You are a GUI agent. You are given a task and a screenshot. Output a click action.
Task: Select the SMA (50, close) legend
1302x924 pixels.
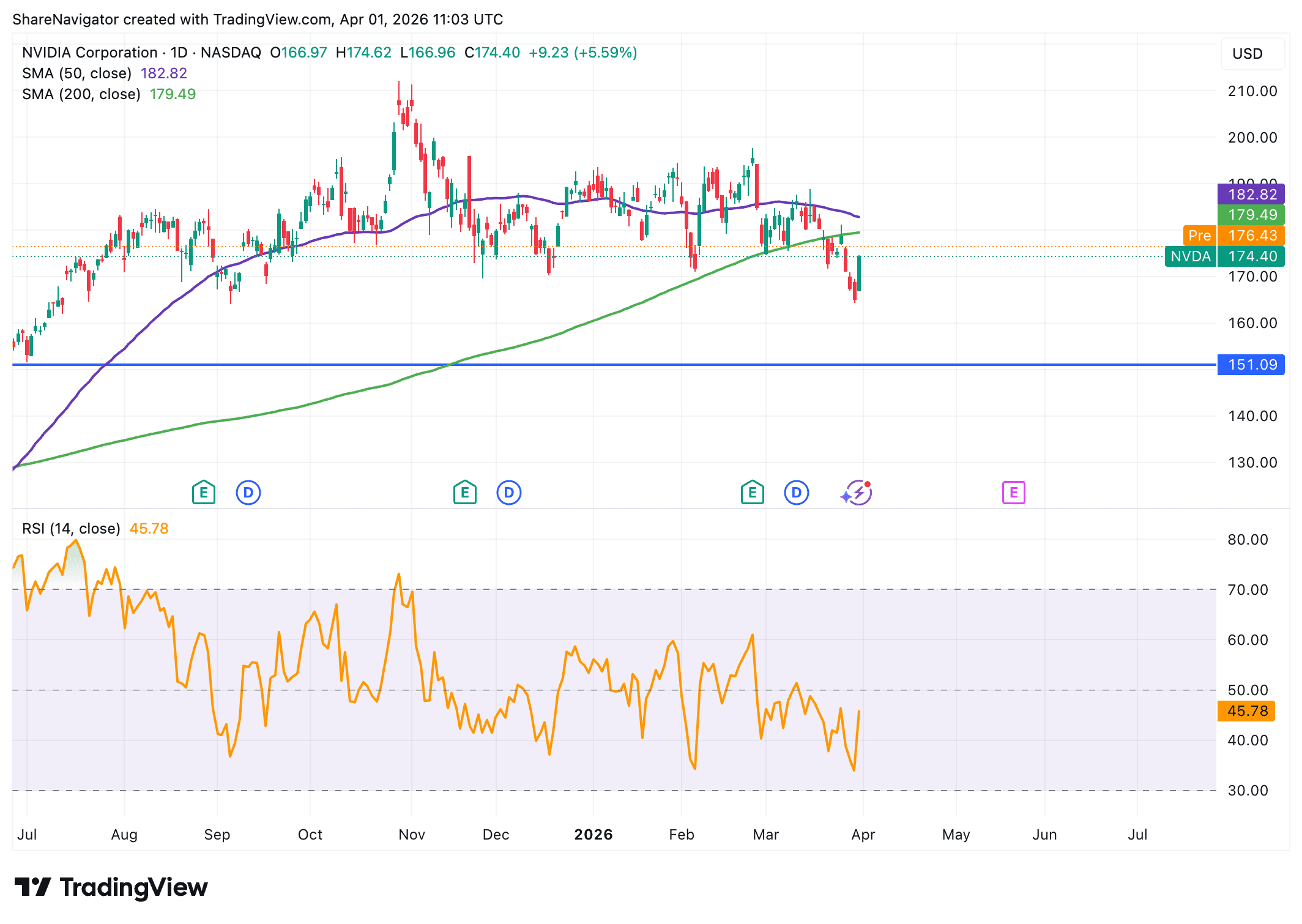[x=76, y=73]
